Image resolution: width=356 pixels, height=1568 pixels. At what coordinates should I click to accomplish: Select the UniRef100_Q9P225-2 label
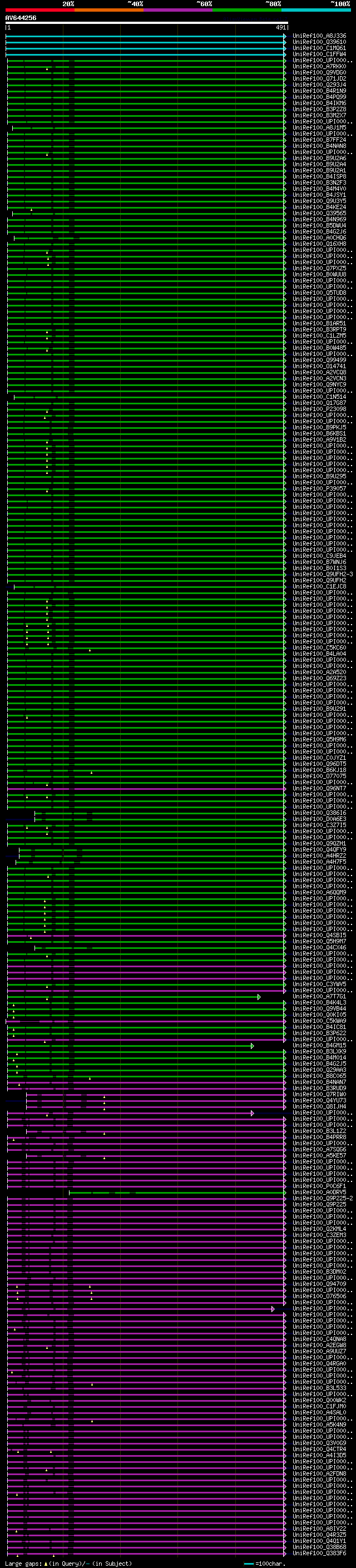point(323,1199)
